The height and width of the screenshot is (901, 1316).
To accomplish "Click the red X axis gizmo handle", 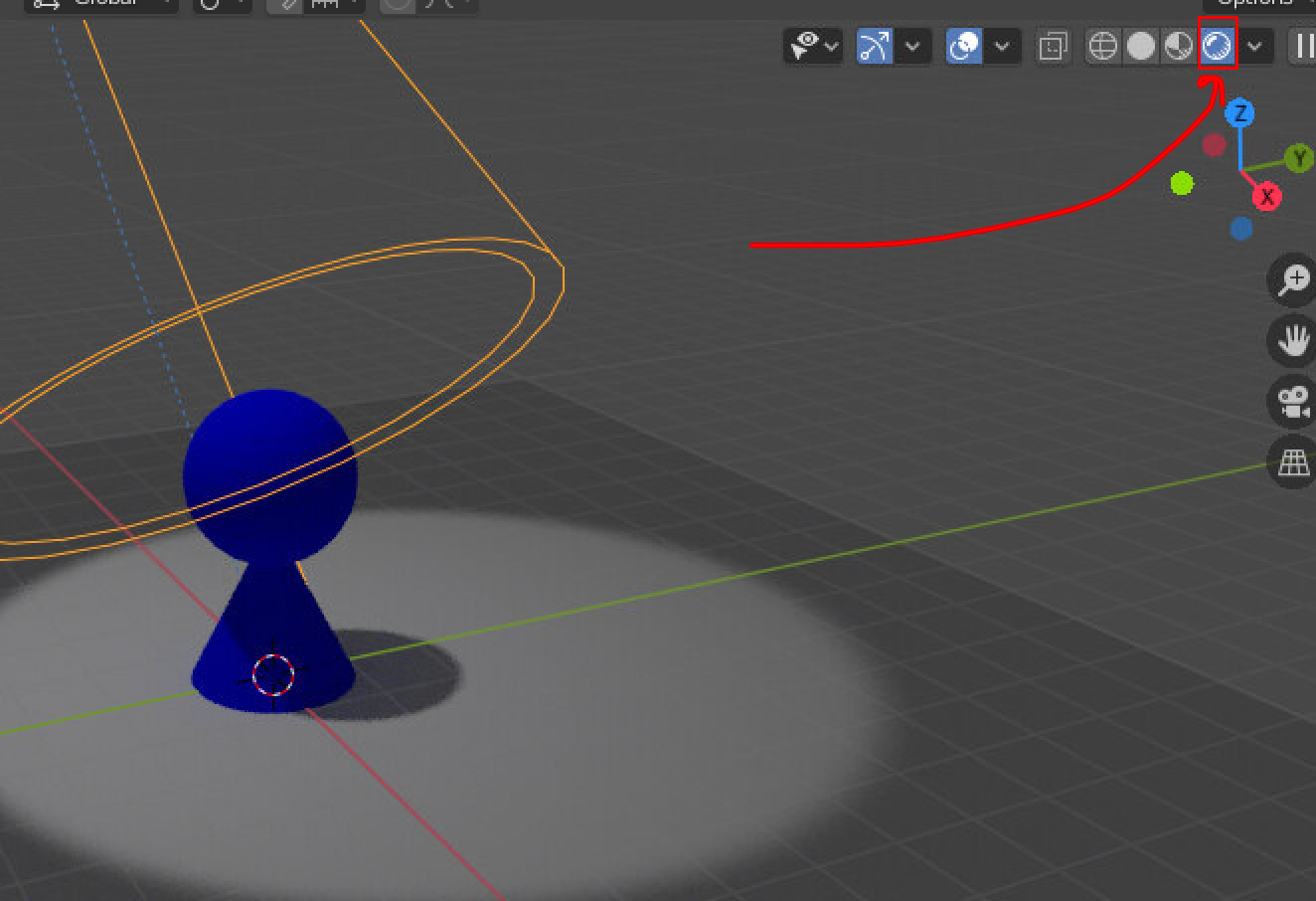I will tap(1266, 197).
